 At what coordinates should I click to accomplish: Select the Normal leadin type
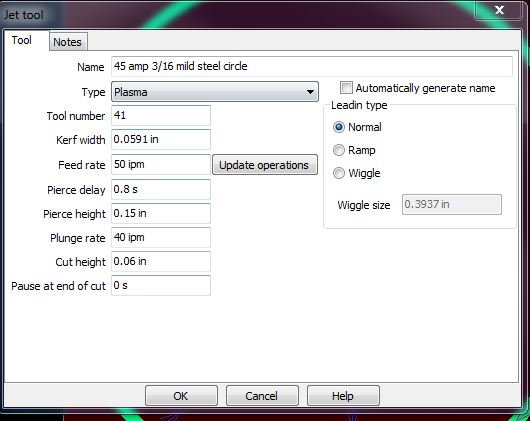click(x=339, y=127)
